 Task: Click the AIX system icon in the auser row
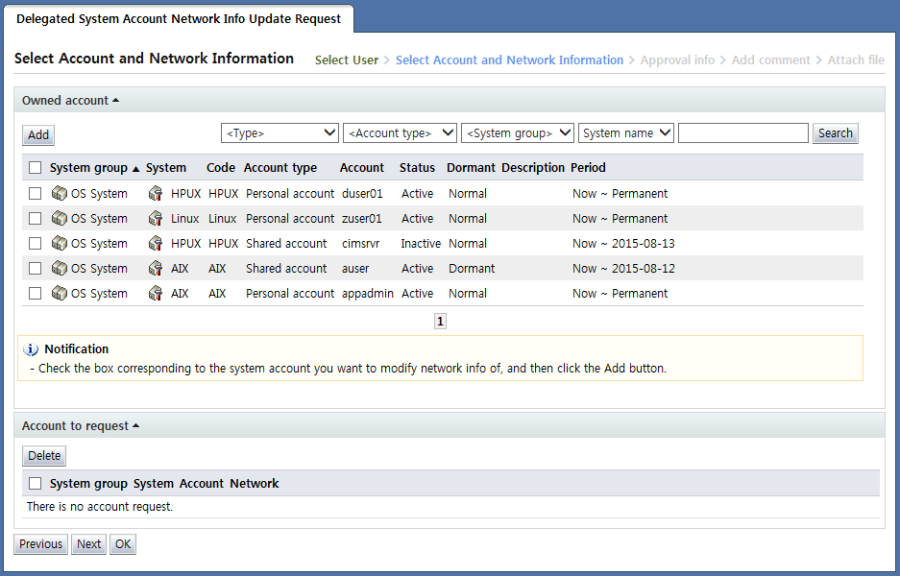click(x=156, y=268)
